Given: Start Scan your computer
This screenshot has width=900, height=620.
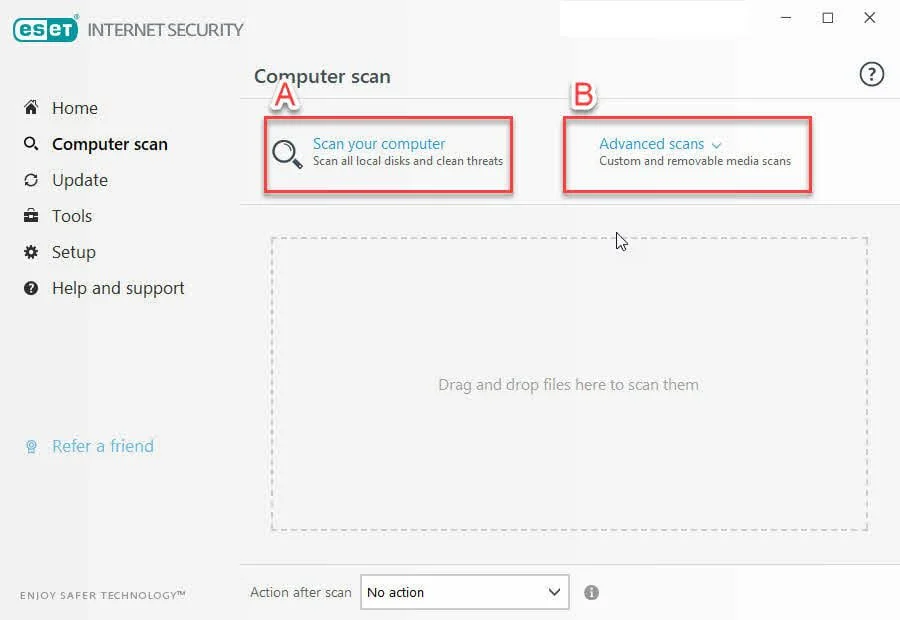Looking at the screenshot, I should tap(379, 144).
